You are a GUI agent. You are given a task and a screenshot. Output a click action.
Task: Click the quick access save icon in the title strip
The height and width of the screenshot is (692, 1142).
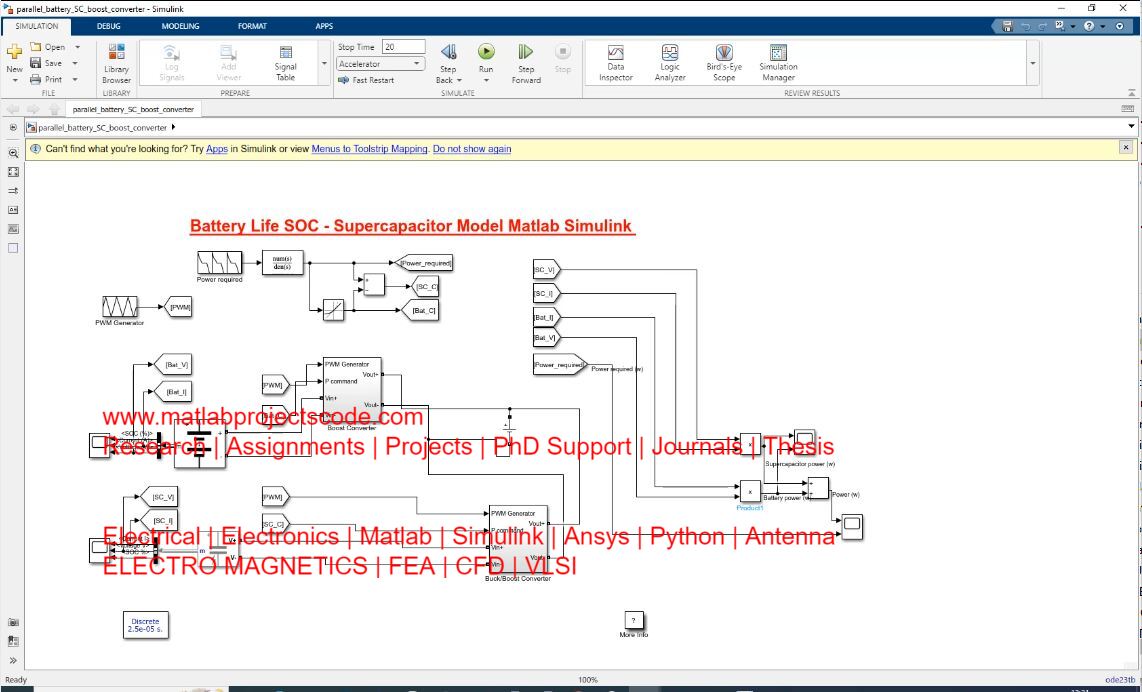pyautogui.click(x=1007, y=26)
